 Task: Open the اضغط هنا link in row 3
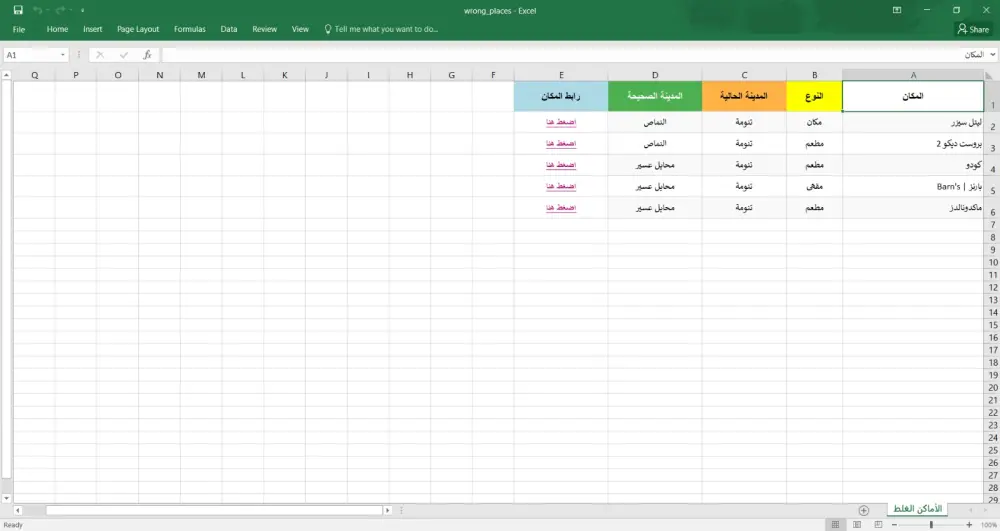[561, 143]
